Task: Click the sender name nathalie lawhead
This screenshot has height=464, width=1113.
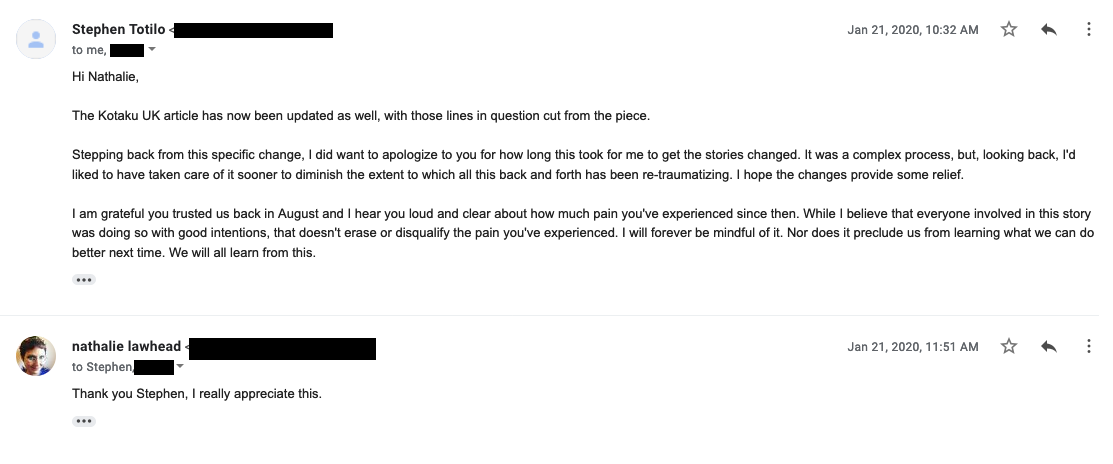Action: pos(126,347)
